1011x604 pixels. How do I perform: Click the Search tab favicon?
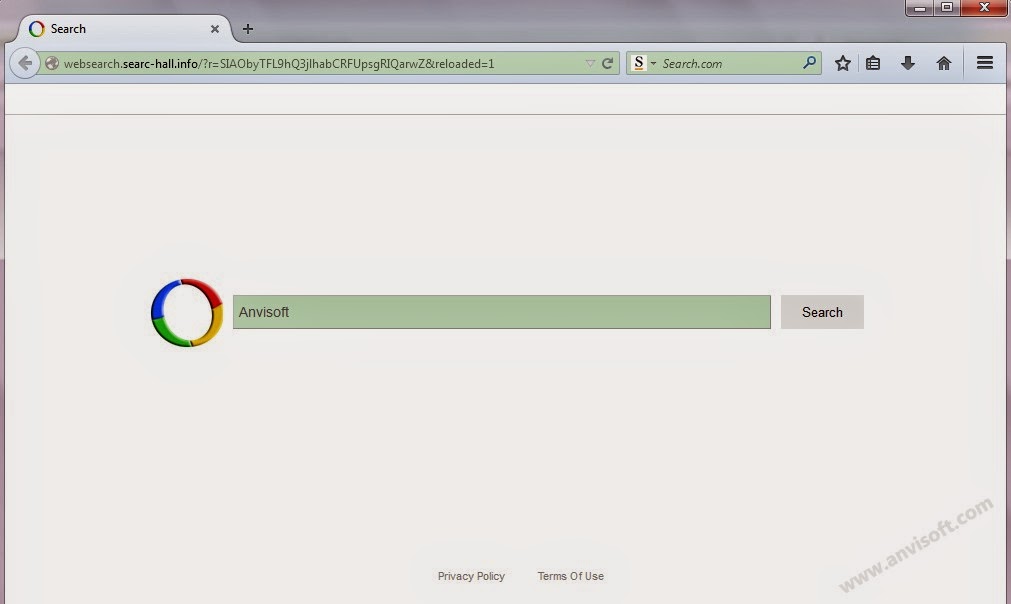tap(37, 29)
